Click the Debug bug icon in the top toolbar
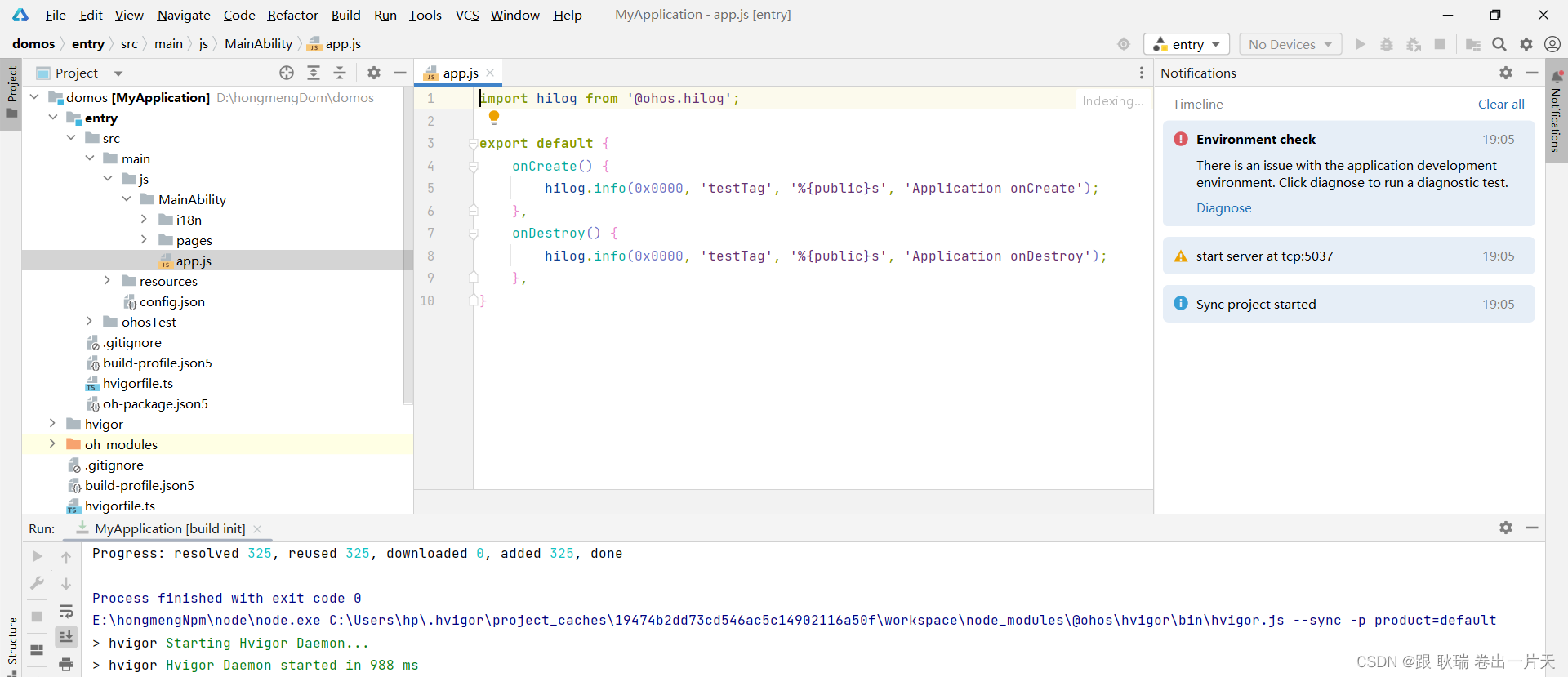Screen dimensions: 1568x677 point(1387,44)
